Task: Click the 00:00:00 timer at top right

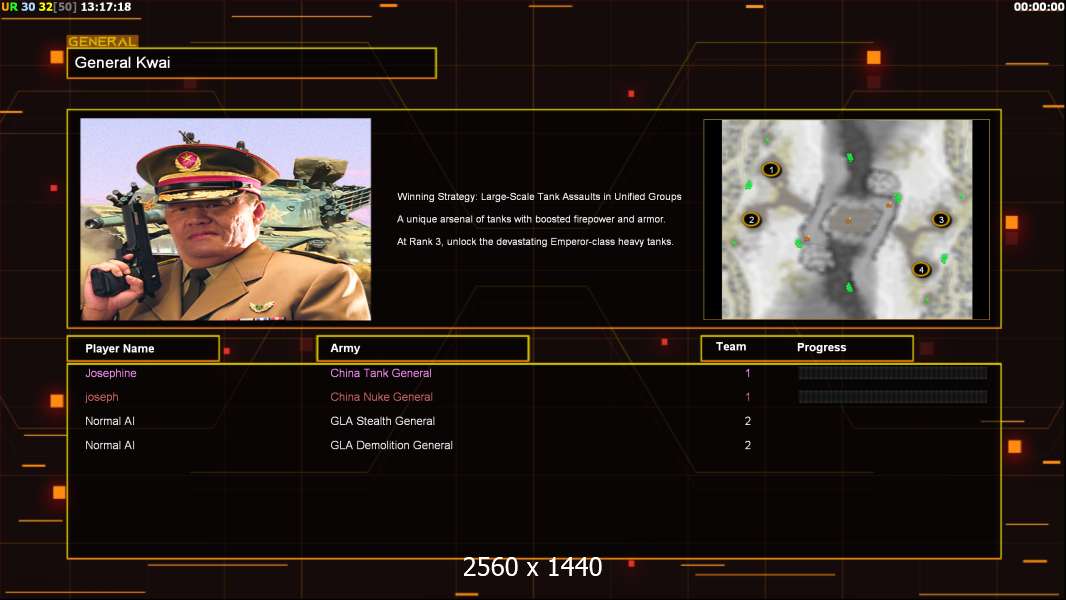Action: [1039, 7]
